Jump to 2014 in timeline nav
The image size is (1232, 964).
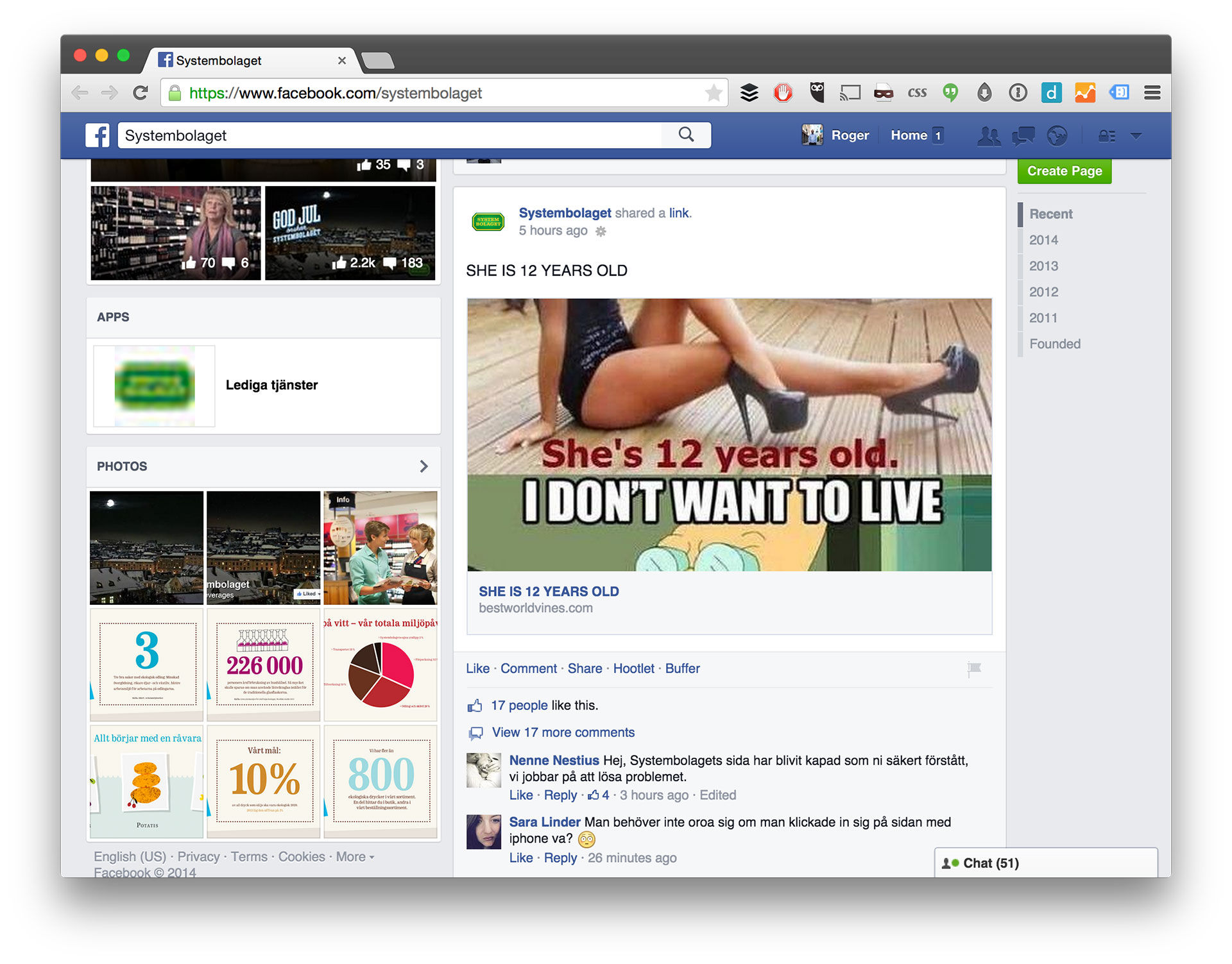pyautogui.click(x=1043, y=240)
